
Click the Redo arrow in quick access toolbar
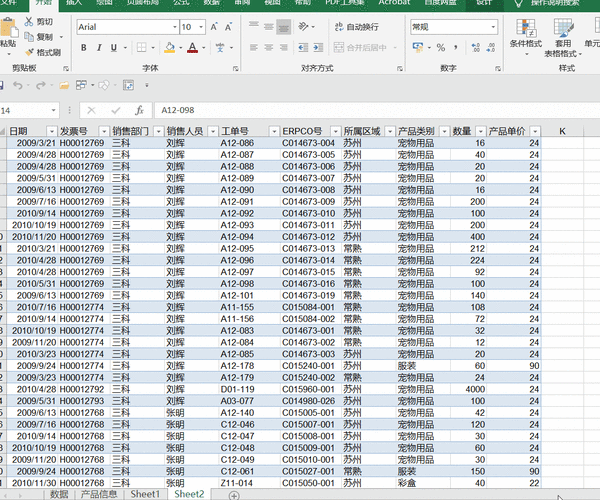coord(41,85)
